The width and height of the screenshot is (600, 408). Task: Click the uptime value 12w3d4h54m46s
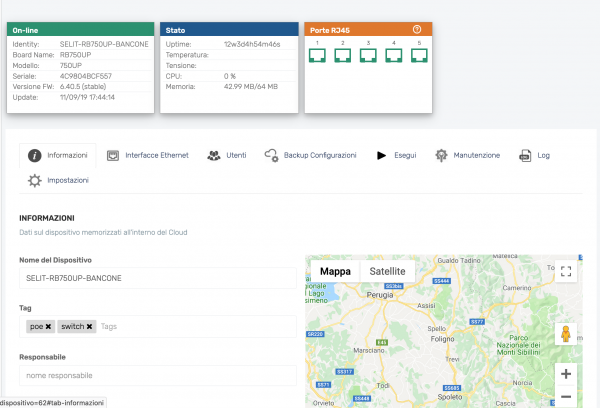click(252, 44)
